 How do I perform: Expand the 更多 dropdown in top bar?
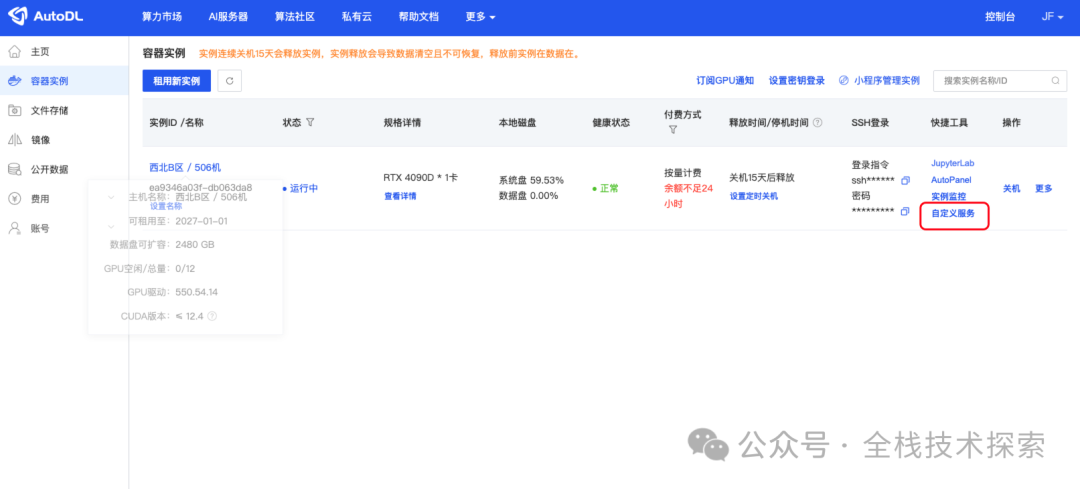(480, 17)
